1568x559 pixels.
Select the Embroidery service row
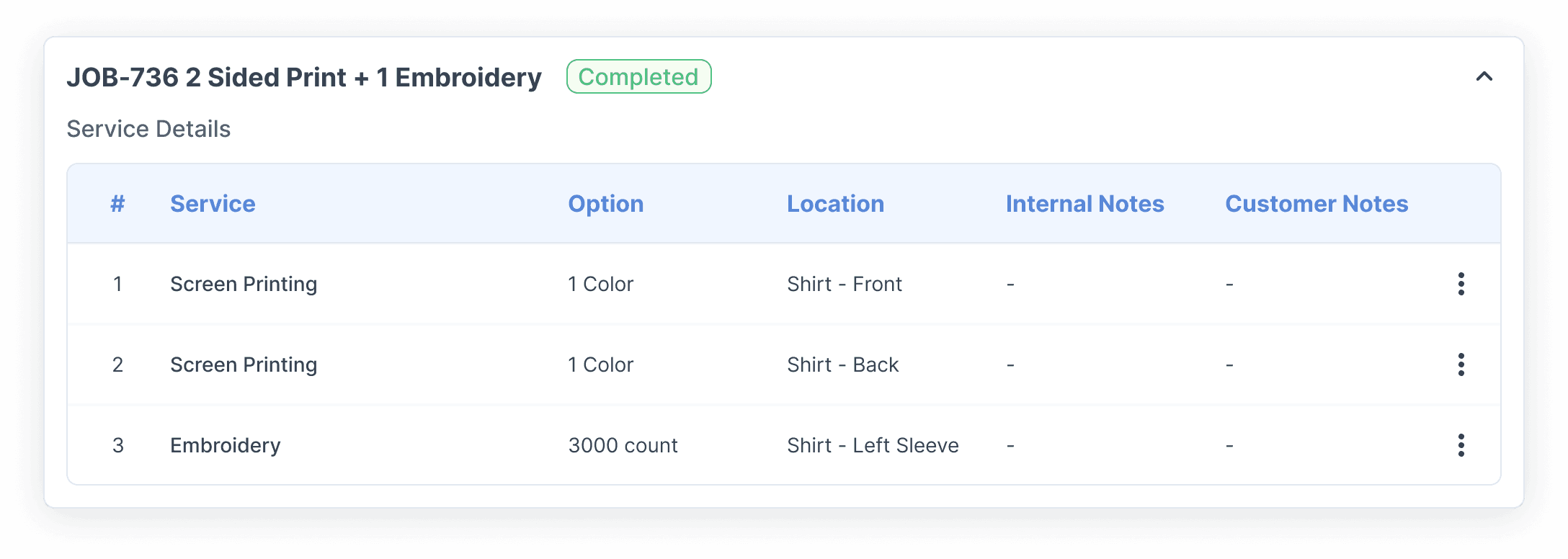(225, 445)
